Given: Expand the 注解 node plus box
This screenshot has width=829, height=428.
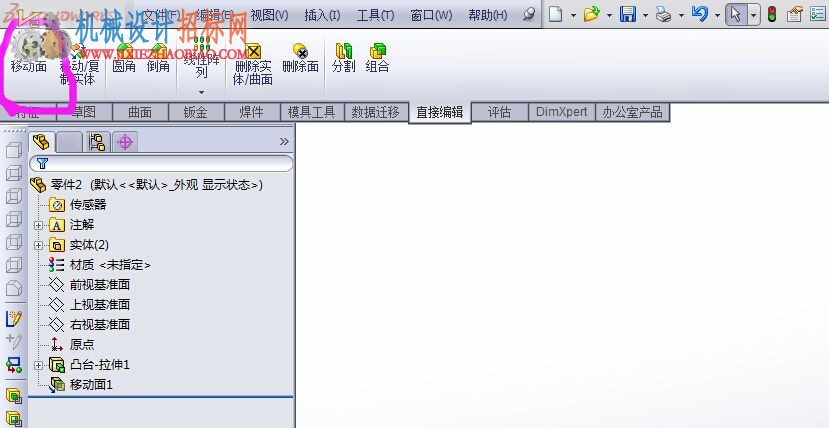Looking at the screenshot, I should tap(38, 226).
